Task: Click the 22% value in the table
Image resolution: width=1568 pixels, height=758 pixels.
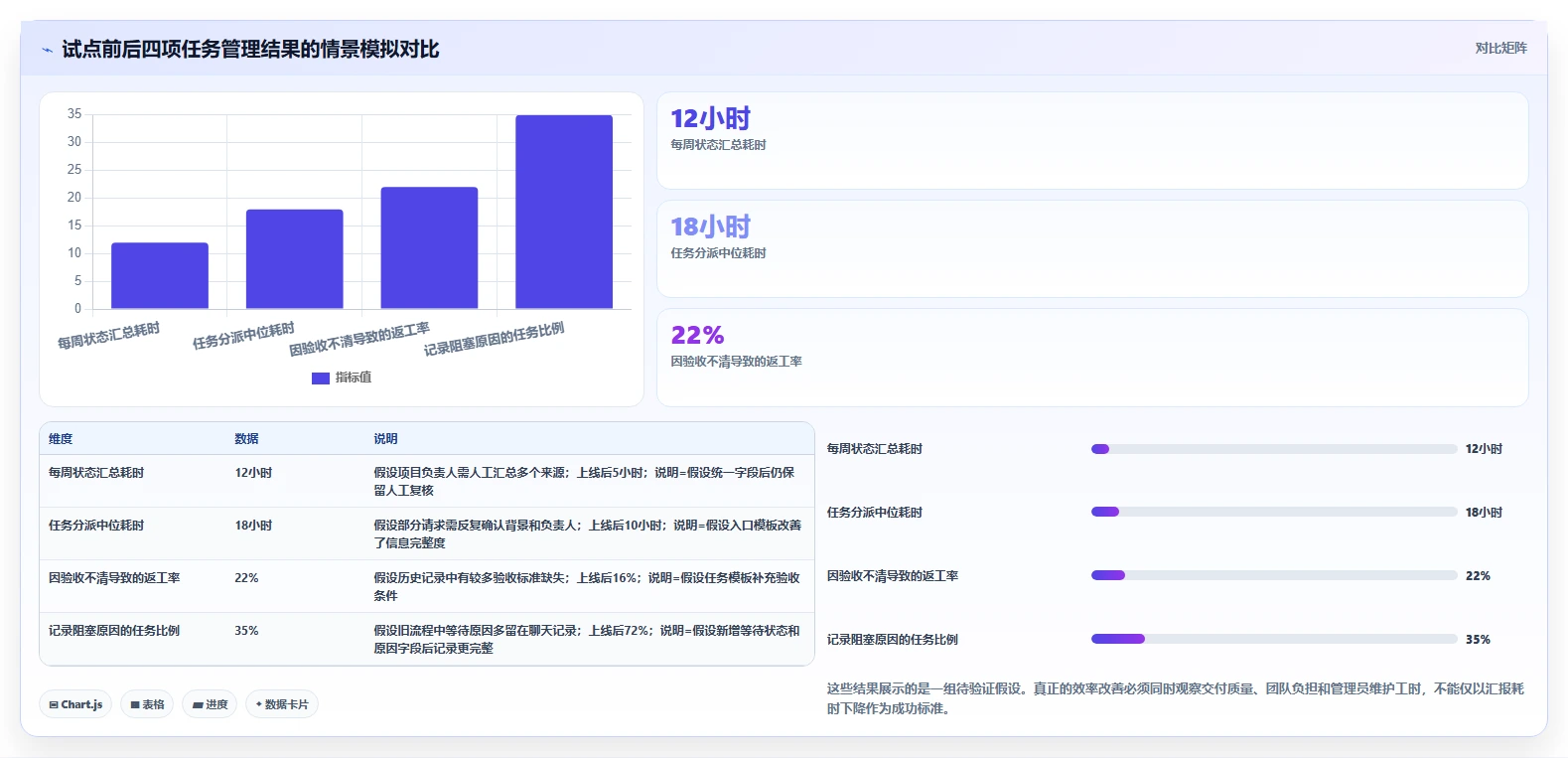Action: 246,578
